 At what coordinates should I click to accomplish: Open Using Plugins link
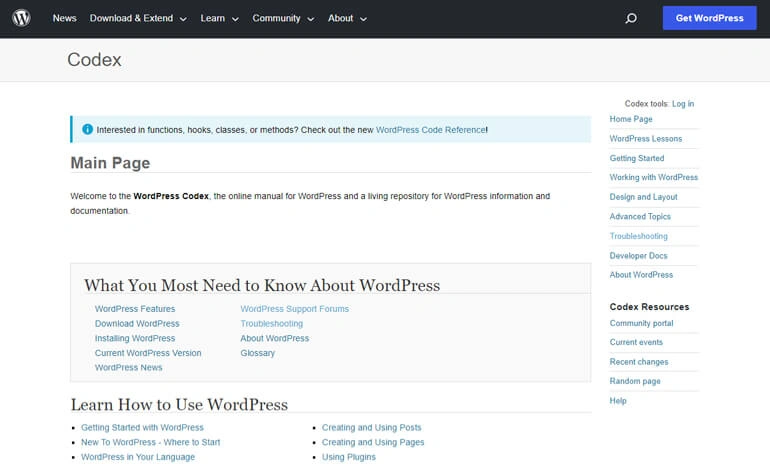click(348, 457)
